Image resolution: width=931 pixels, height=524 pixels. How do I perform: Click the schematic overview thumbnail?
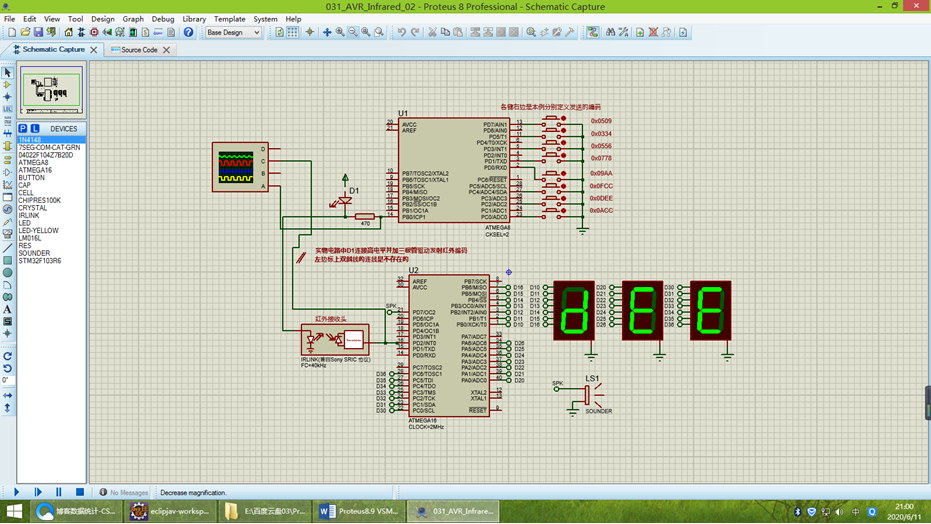click(51, 88)
